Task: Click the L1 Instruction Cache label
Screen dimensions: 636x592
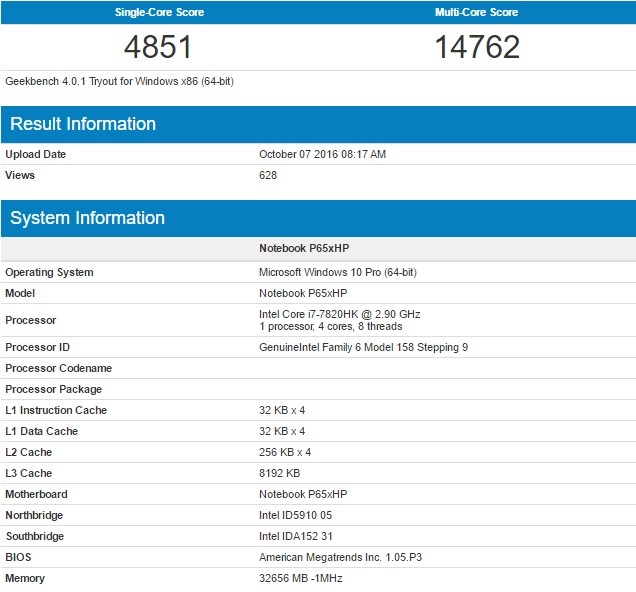Action: (x=56, y=410)
